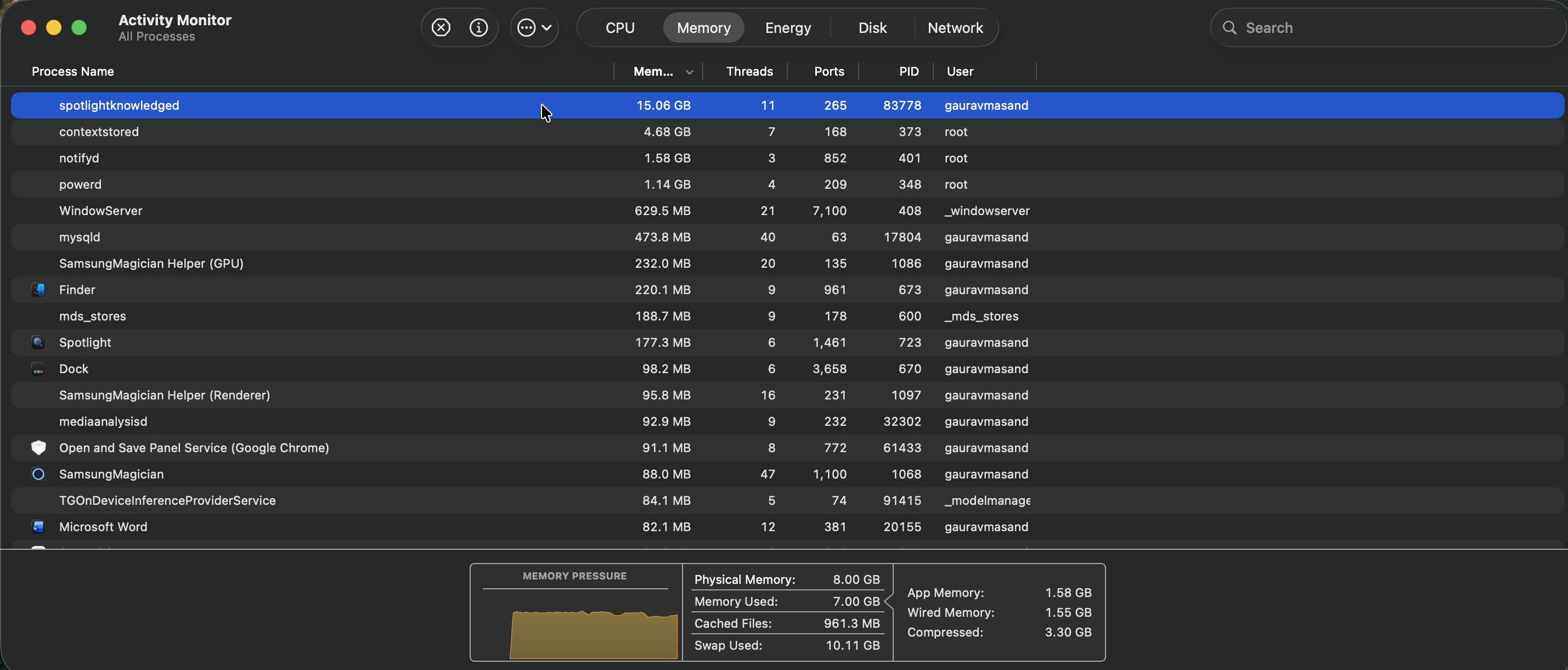Sort by the Threads column header
Screen dimensions: 1568x670
point(749,71)
